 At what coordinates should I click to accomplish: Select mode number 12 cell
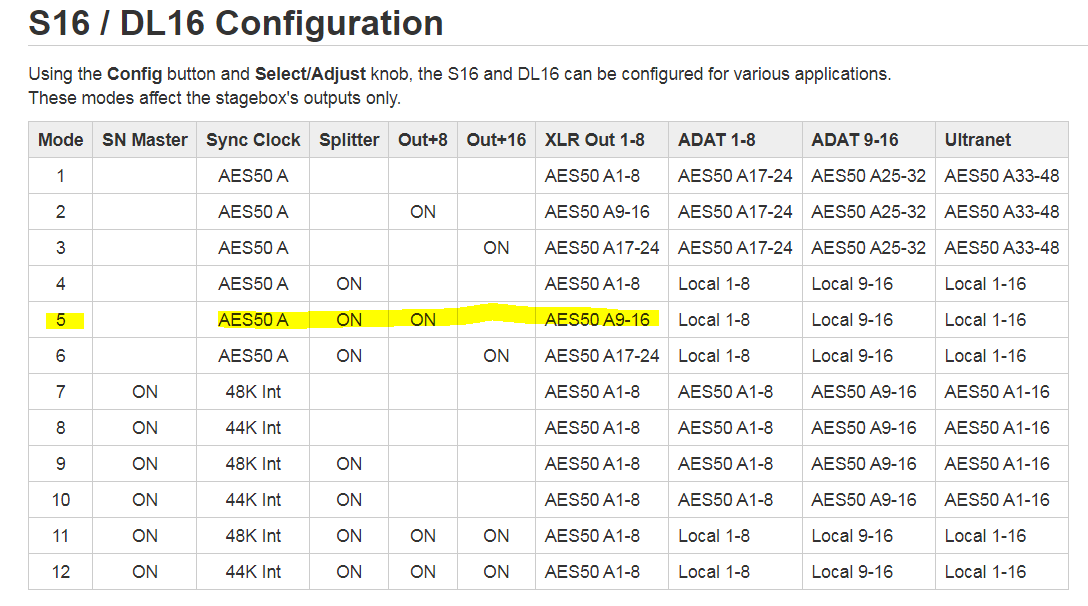point(60,572)
